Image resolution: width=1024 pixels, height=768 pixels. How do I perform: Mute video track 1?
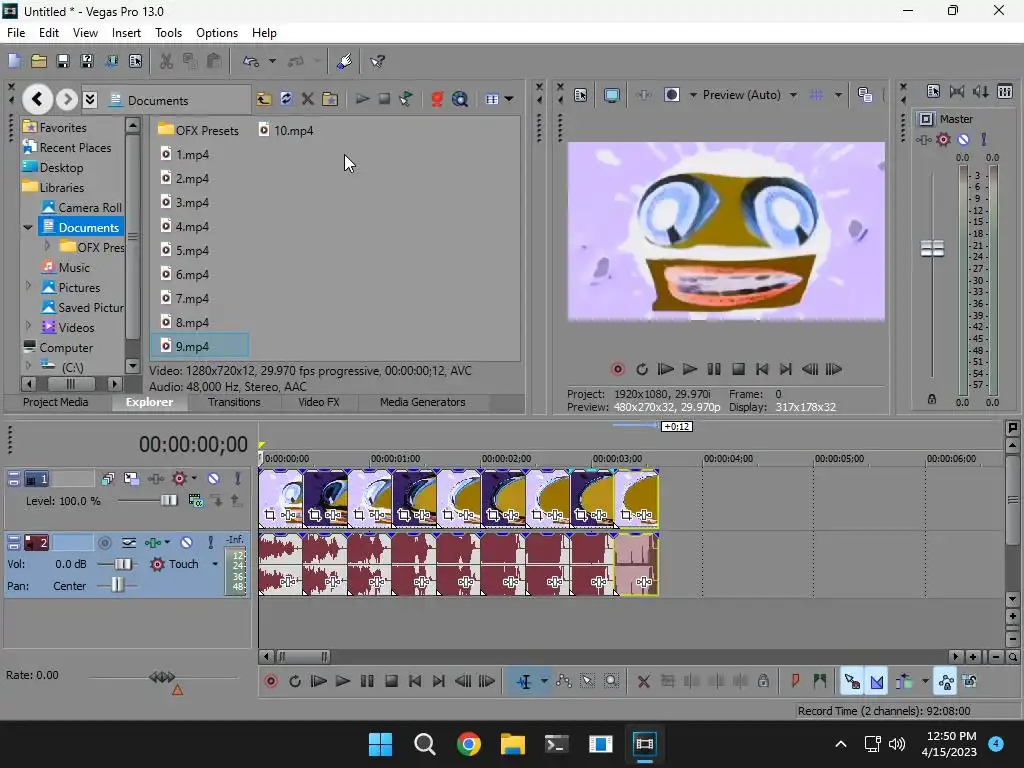point(213,479)
